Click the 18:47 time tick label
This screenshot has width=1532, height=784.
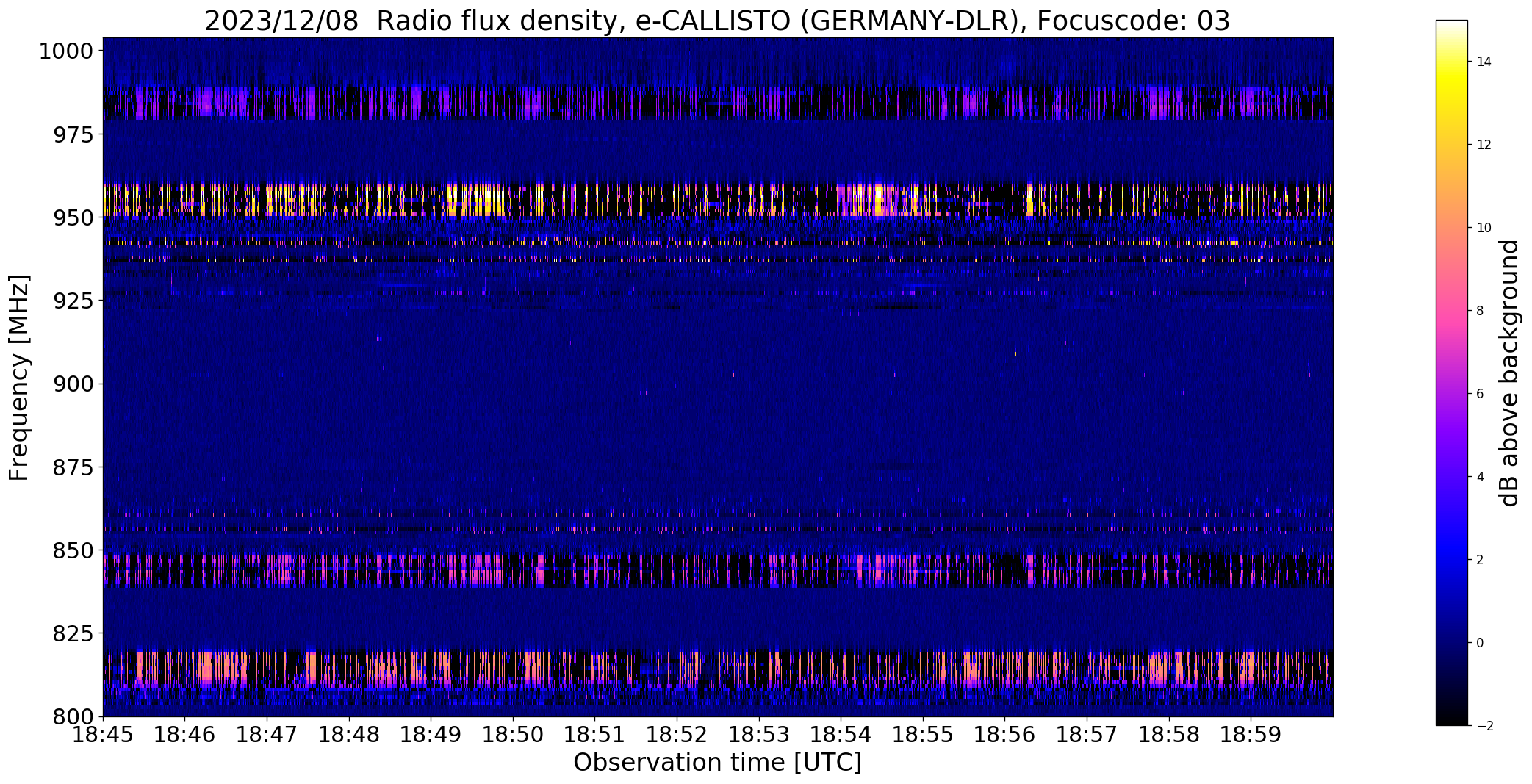coord(267,735)
